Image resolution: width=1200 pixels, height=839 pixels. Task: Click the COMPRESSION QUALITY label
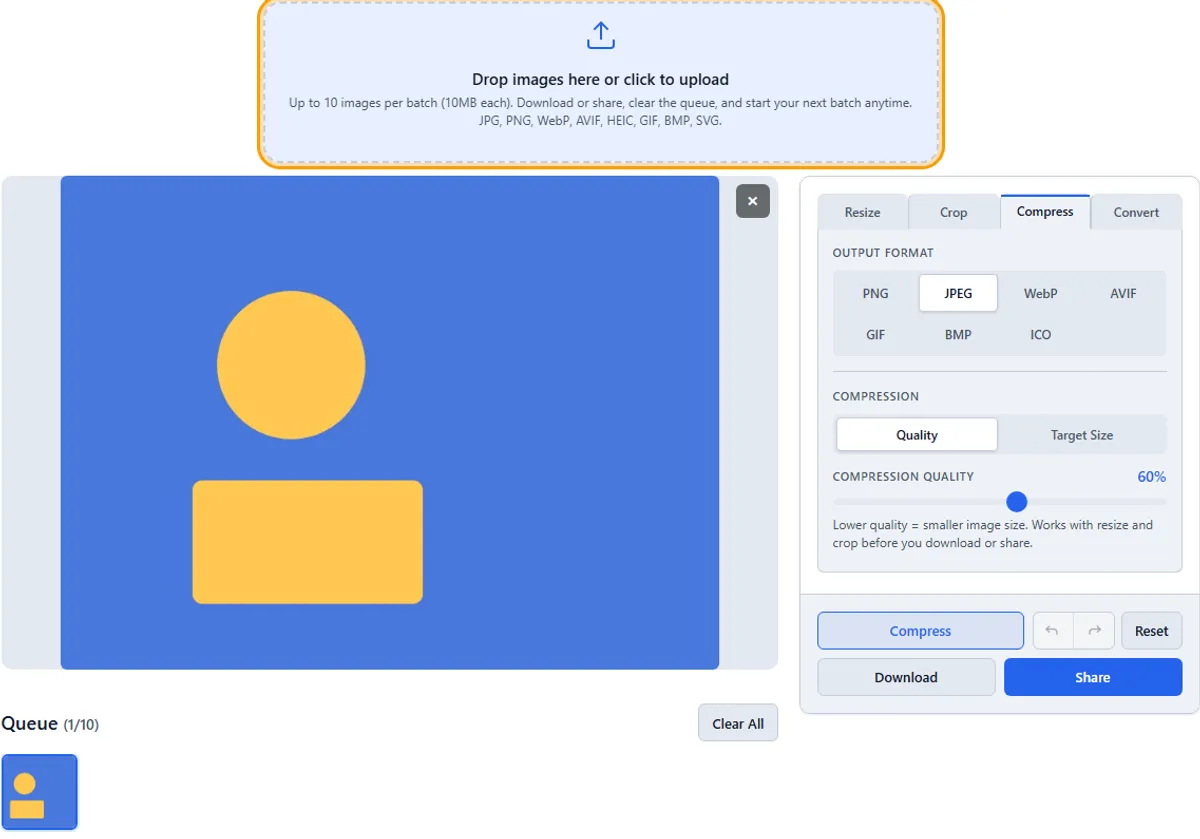click(903, 477)
